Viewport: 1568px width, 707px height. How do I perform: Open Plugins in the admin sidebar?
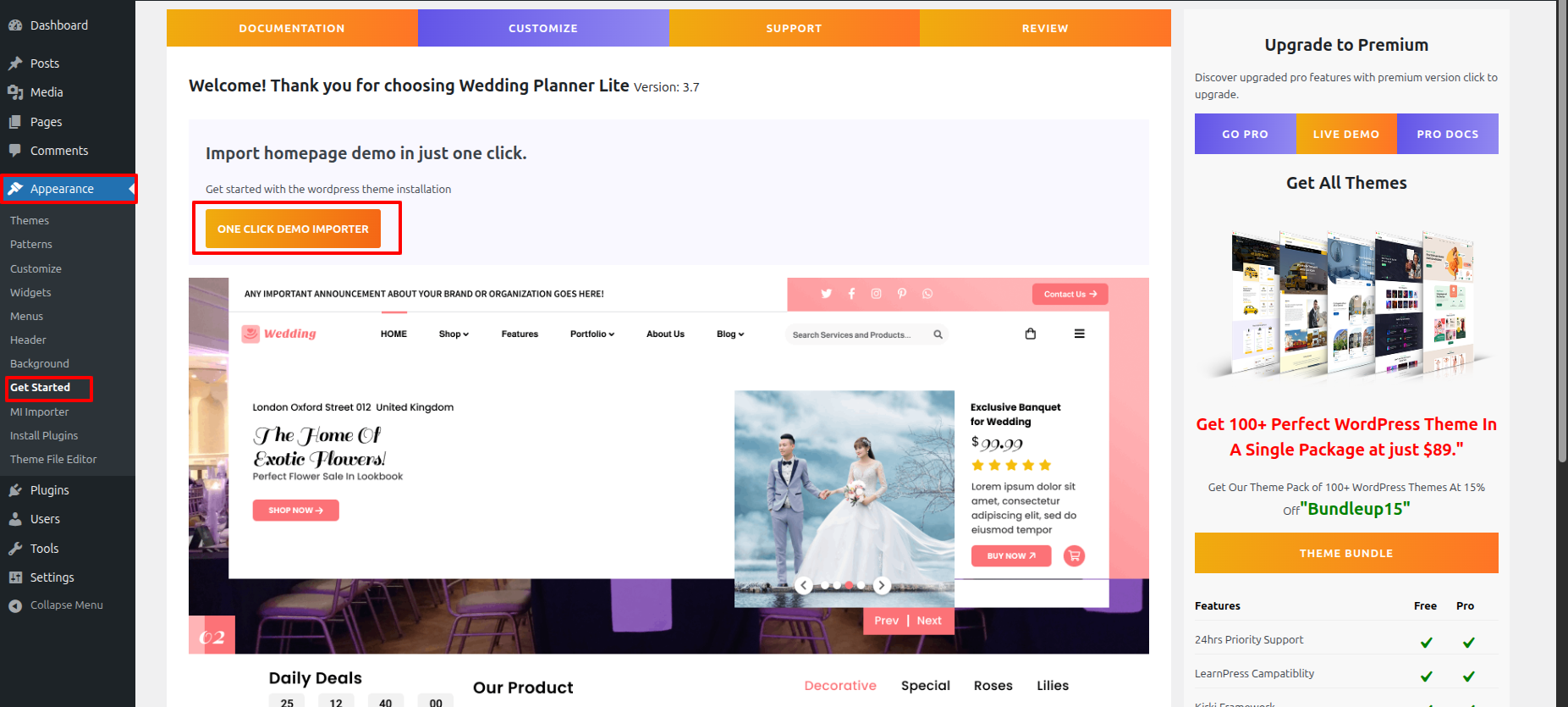49,490
